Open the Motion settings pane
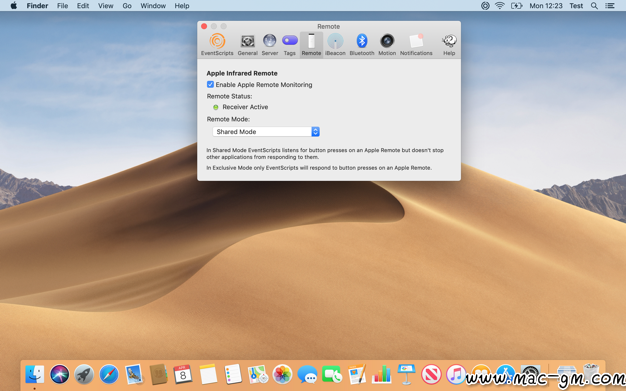The width and height of the screenshot is (626, 391). point(387,45)
